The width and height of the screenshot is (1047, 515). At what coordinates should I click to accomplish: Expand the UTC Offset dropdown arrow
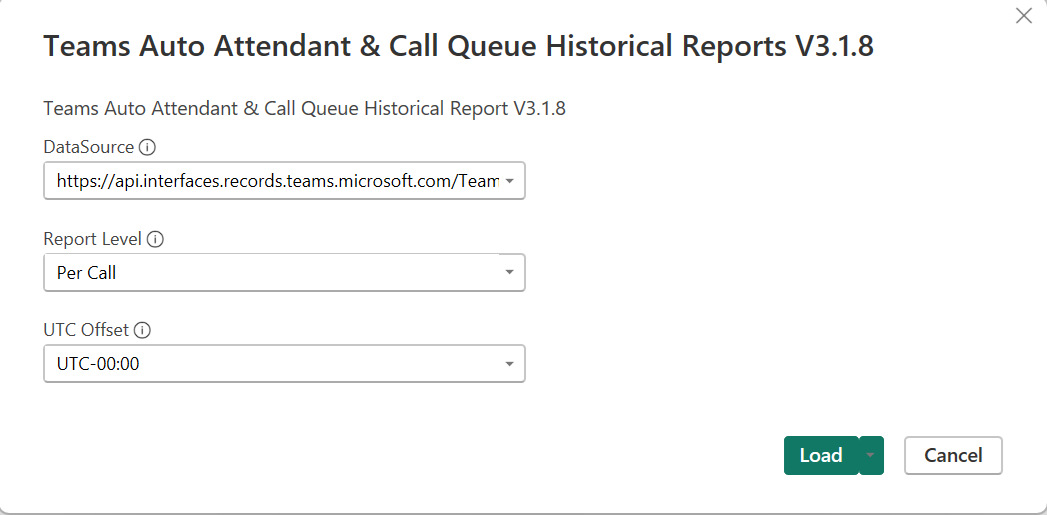click(x=509, y=363)
